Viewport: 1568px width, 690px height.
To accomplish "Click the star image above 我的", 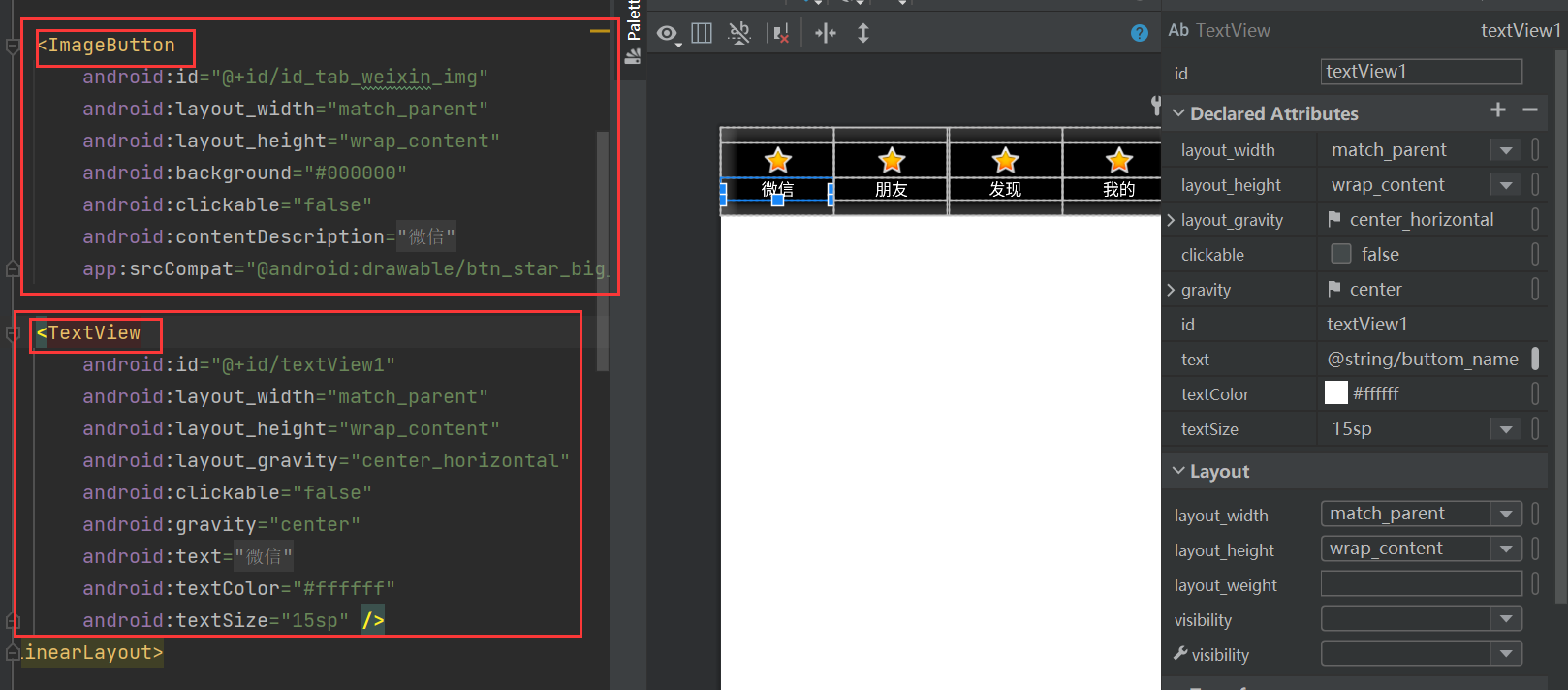I will click(x=1118, y=160).
